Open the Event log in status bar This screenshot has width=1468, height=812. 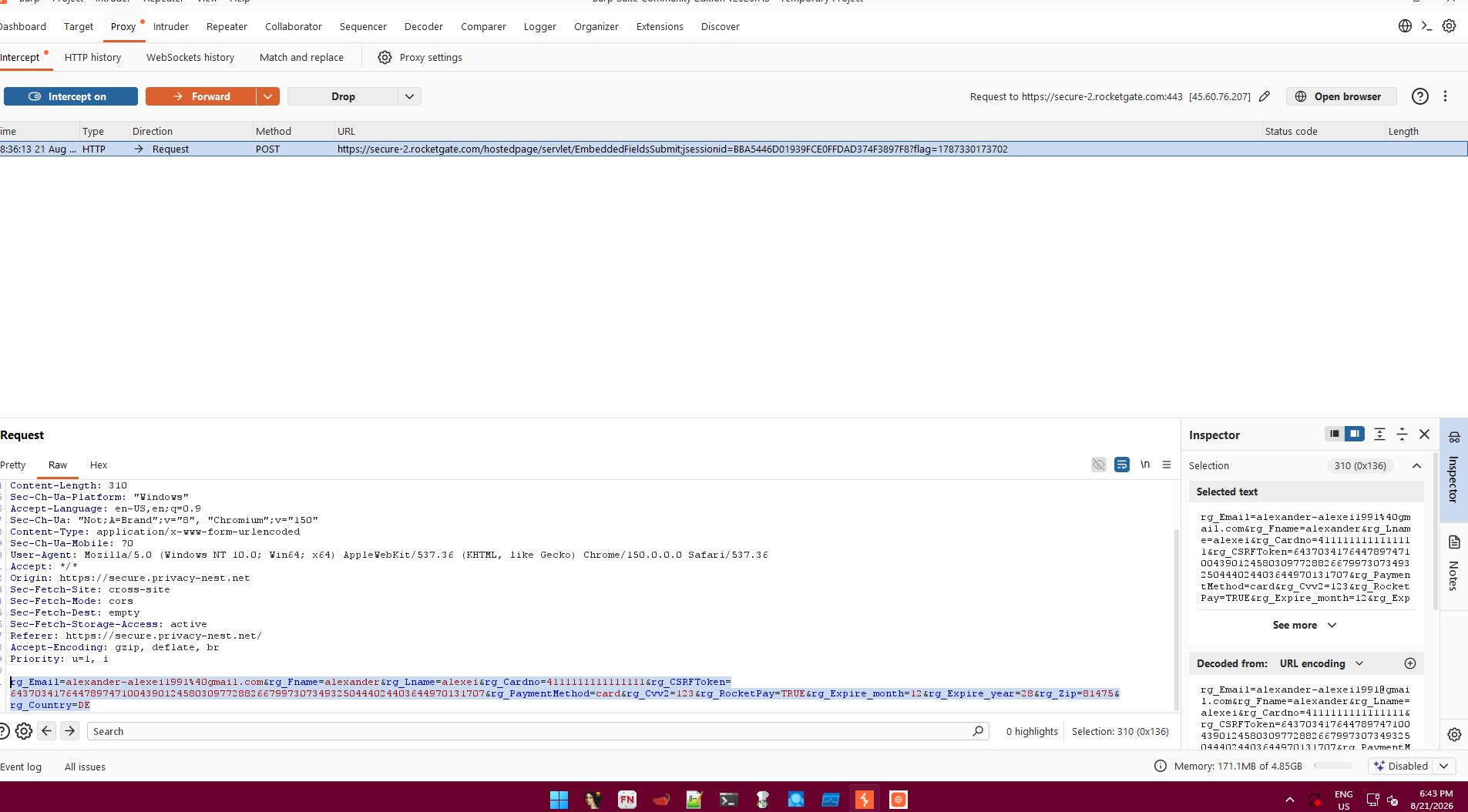point(21,767)
